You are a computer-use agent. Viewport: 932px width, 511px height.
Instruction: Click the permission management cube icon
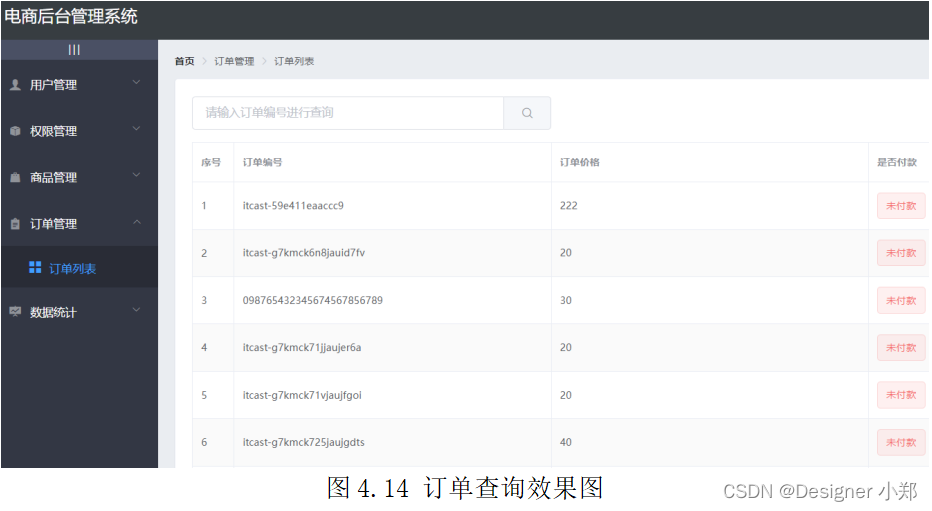click(x=15, y=131)
